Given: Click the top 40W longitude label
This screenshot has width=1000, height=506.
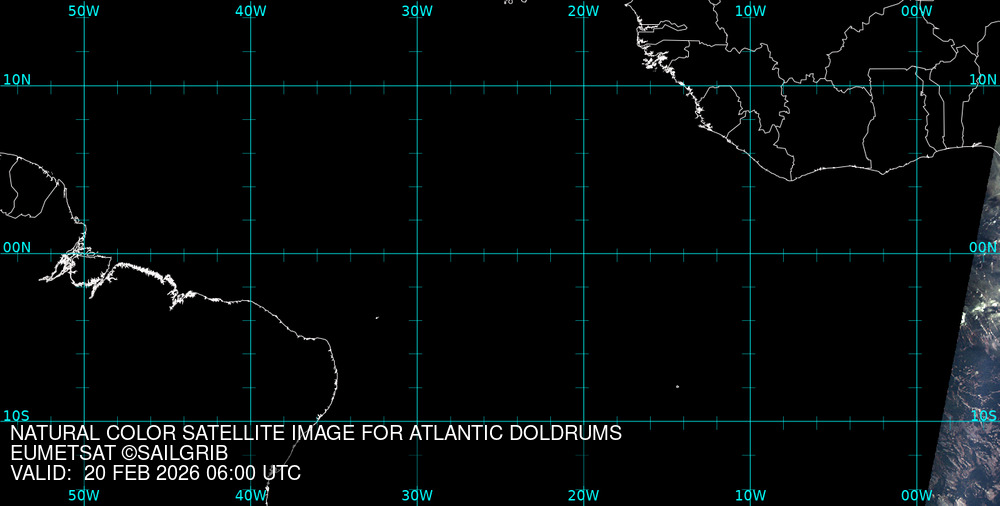Looking at the screenshot, I should click(250, 10).
